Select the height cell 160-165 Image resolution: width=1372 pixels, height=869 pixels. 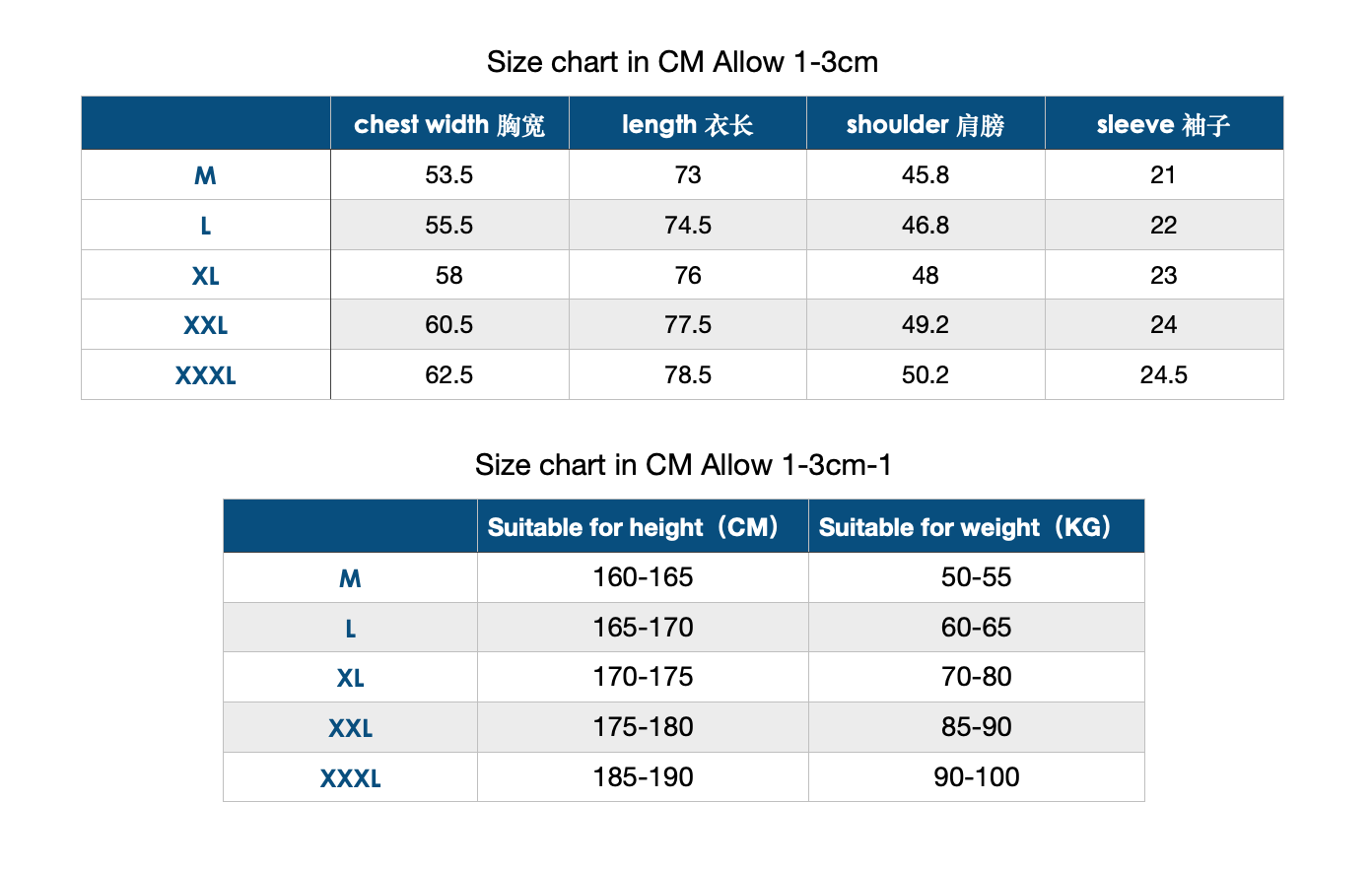pos(643,577)
